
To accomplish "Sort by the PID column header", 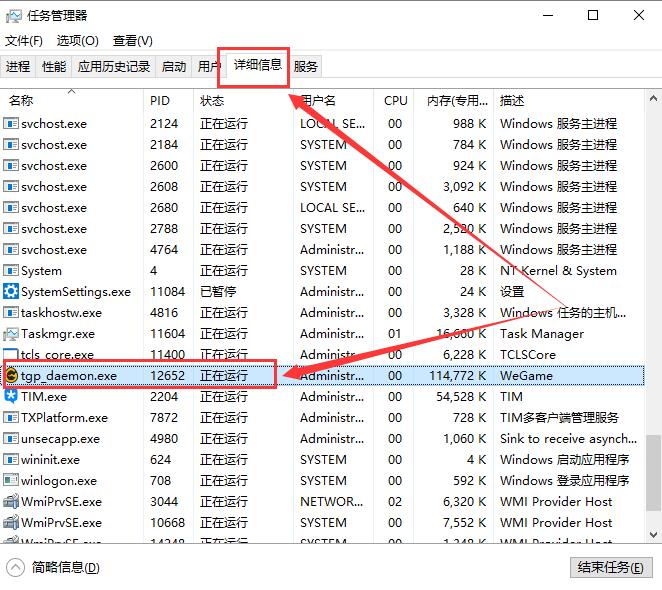I will [x=160, y=101].
